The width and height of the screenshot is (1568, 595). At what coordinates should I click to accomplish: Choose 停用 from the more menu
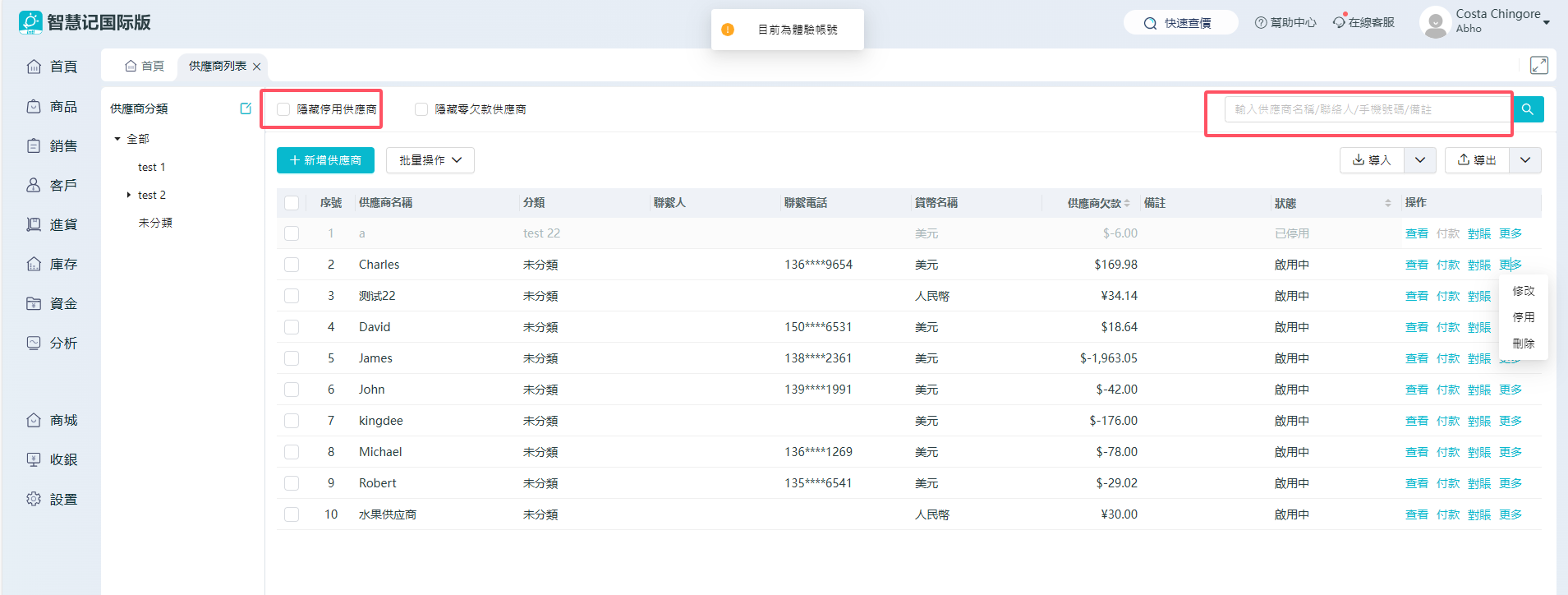click(x=1524, y=317)
